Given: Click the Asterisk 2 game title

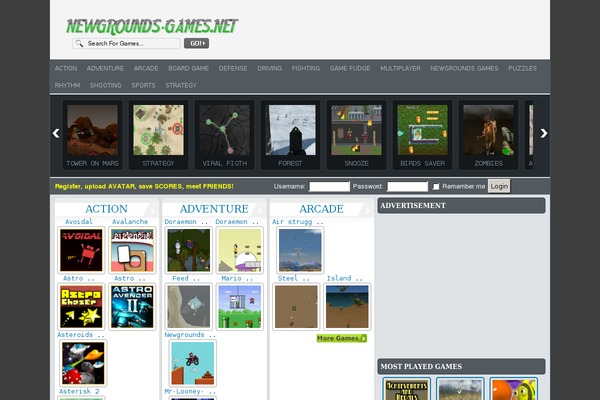Looking at the screenshot, I should pyautogui.click(x=79, y=391).
